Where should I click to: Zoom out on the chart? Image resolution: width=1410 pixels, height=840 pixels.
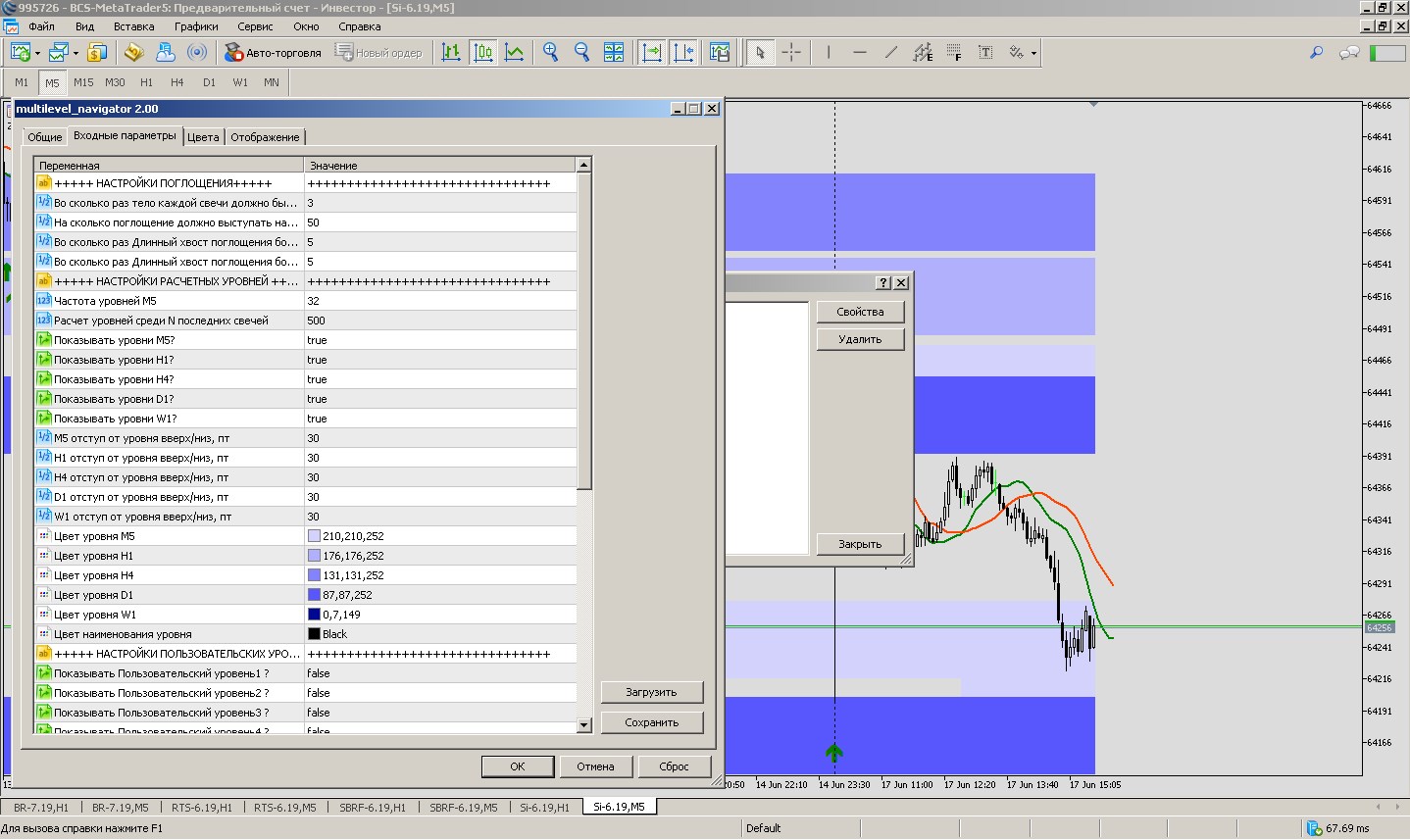point(581,53)
